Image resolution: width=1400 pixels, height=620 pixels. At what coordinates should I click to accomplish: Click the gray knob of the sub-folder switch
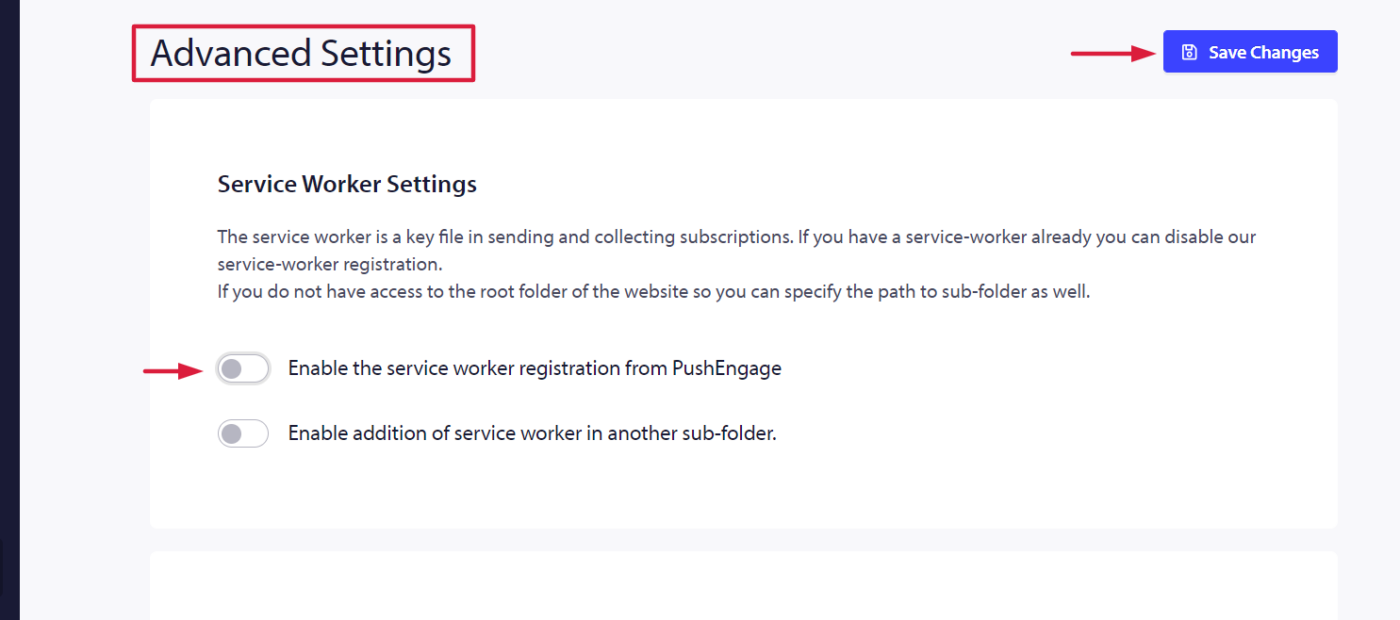coord(232,434)
